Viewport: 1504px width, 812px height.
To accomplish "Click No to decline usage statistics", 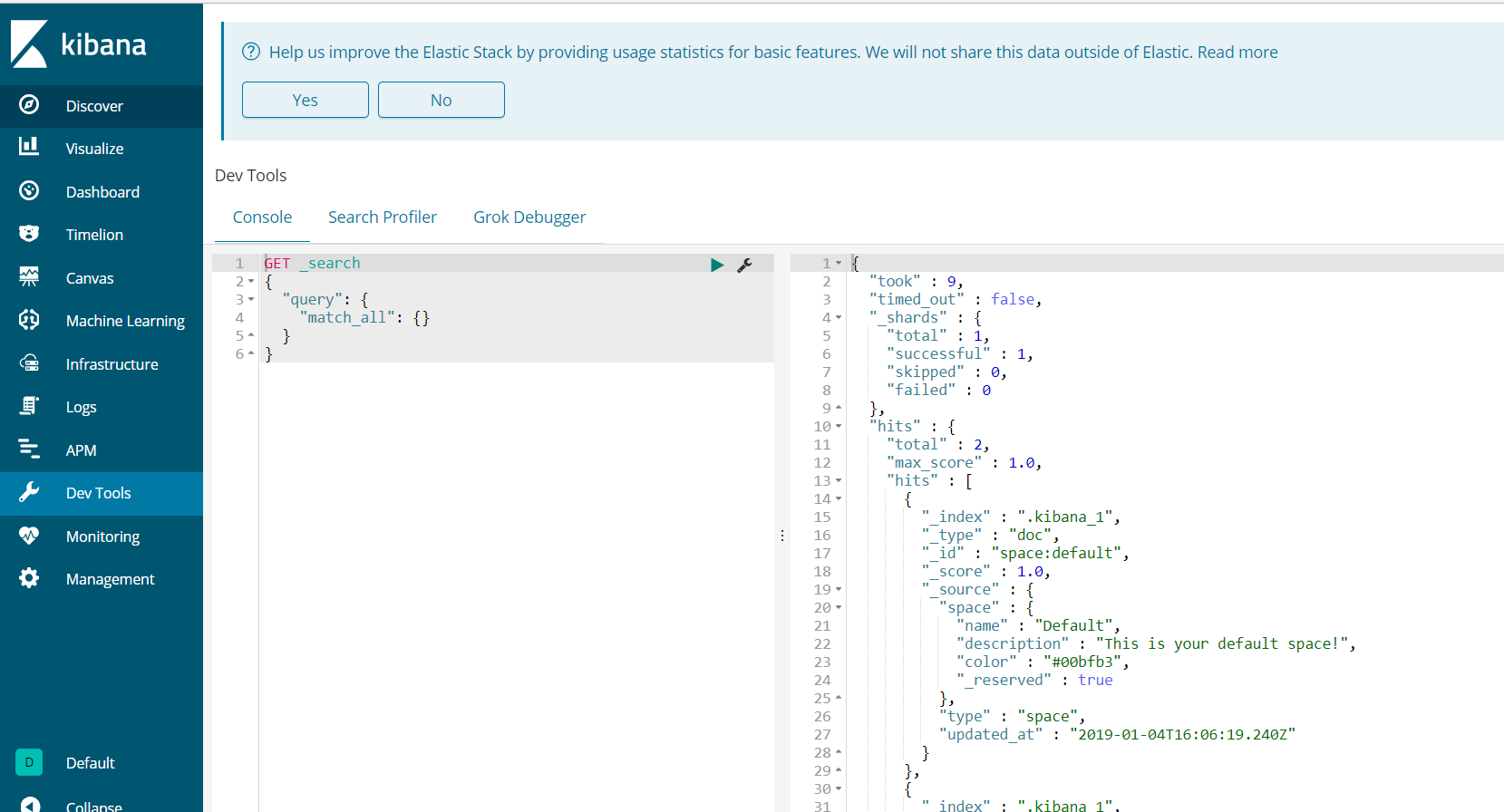I will [x=441, y=100].
